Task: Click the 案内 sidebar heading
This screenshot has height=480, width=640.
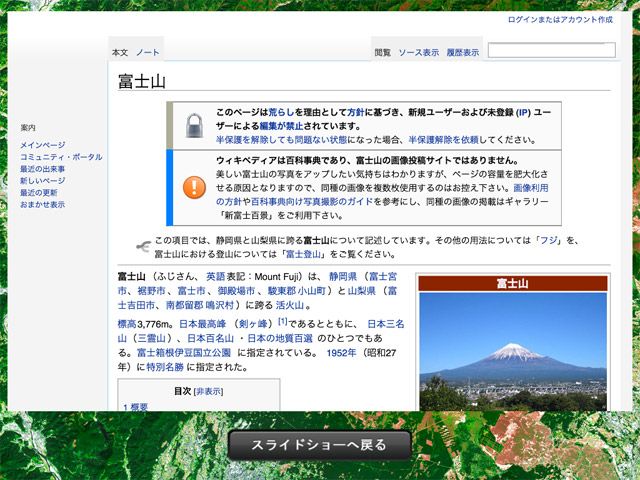Action: 28,128
